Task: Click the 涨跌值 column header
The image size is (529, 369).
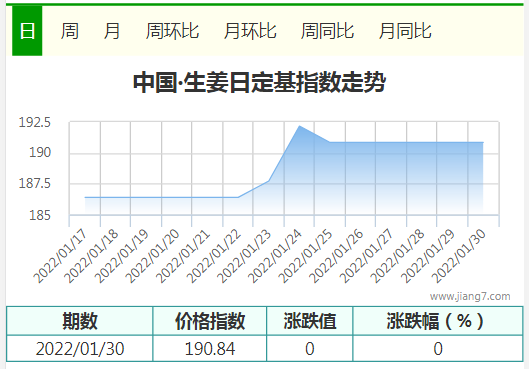Action: (310, 321)
